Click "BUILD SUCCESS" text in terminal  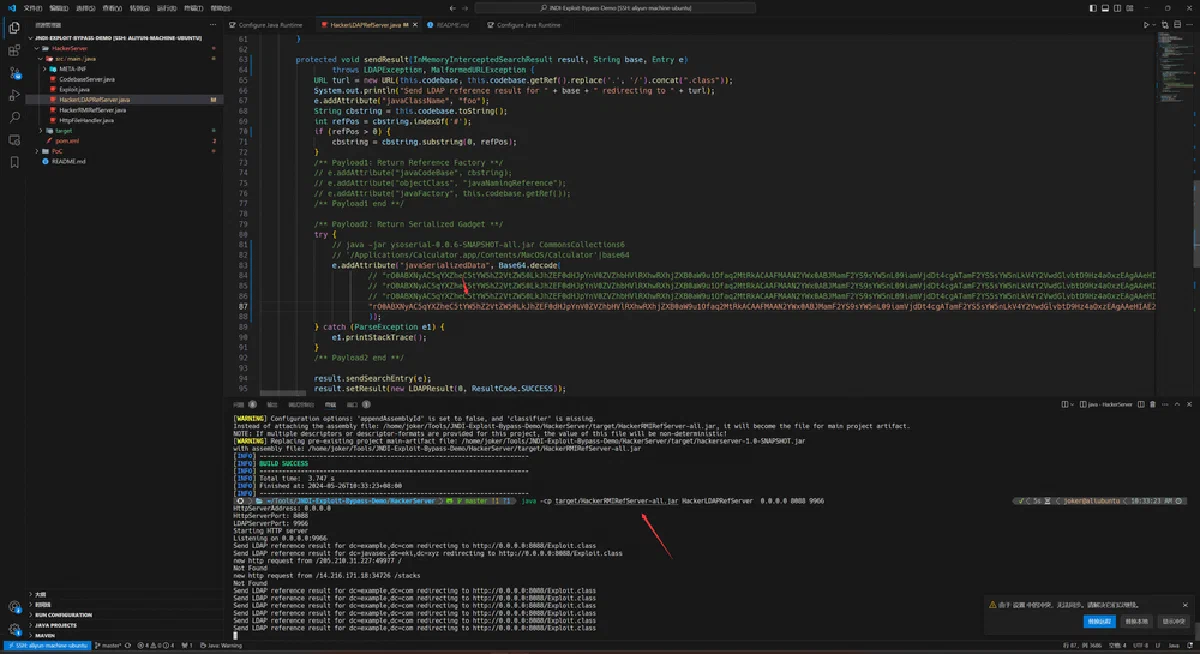pos(284,465)
